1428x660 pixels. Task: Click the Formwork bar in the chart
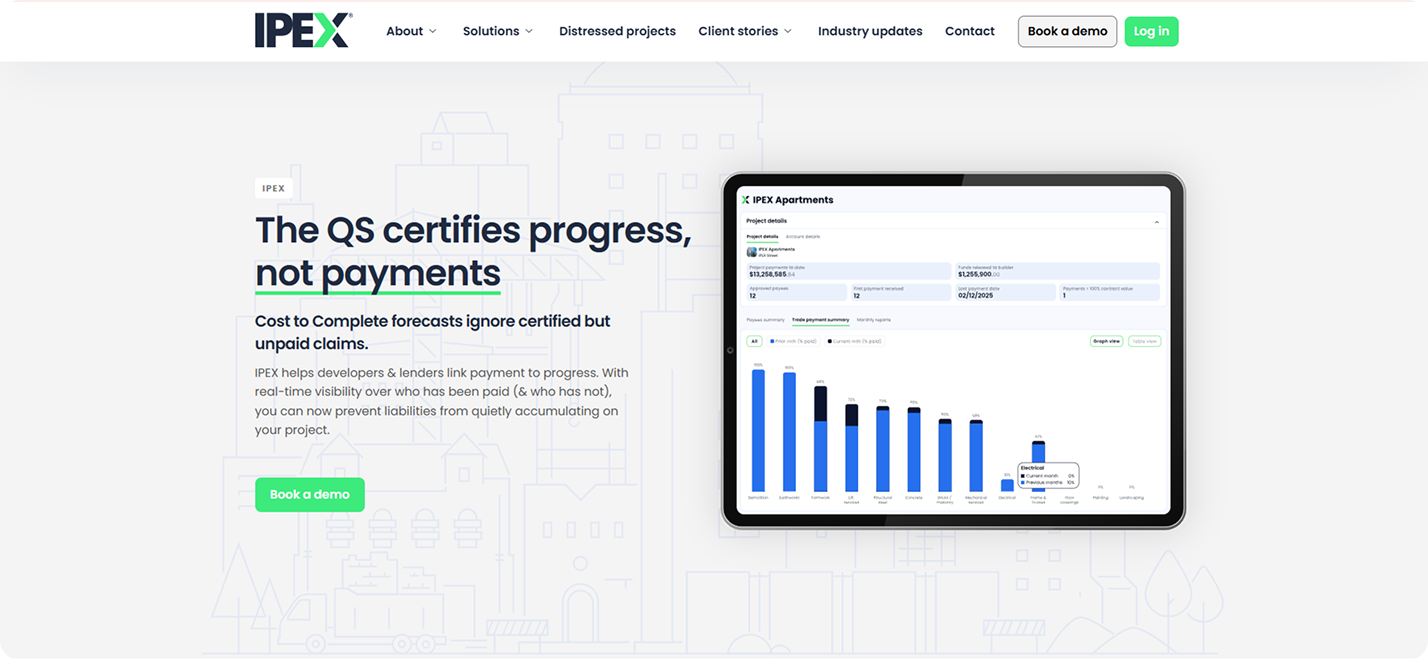(x=820, y=439)
